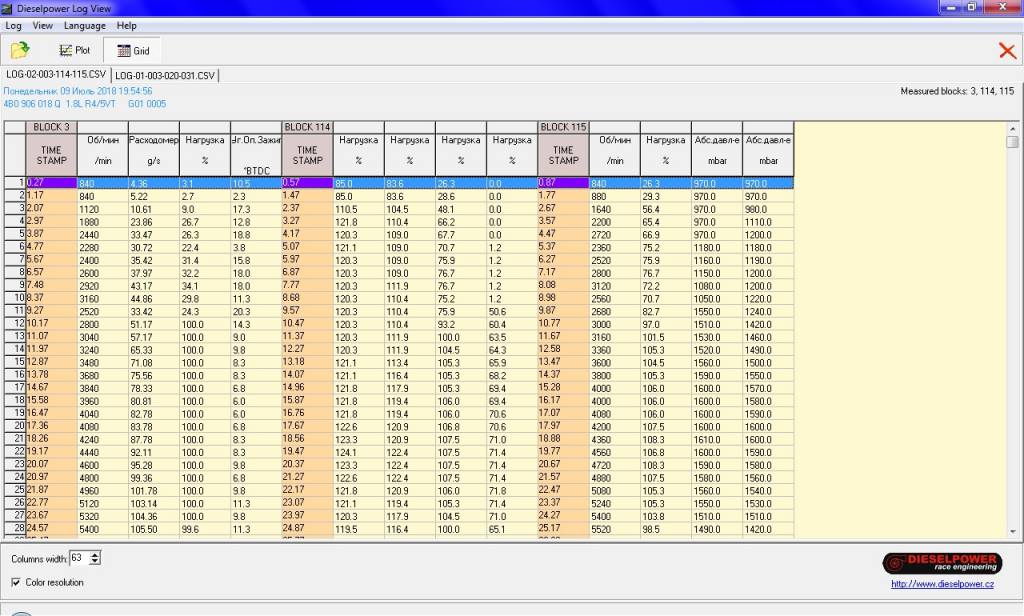Toggle the Color resolution checkbox
This screenshot has width=1024, height=616.
coord(16,582)
